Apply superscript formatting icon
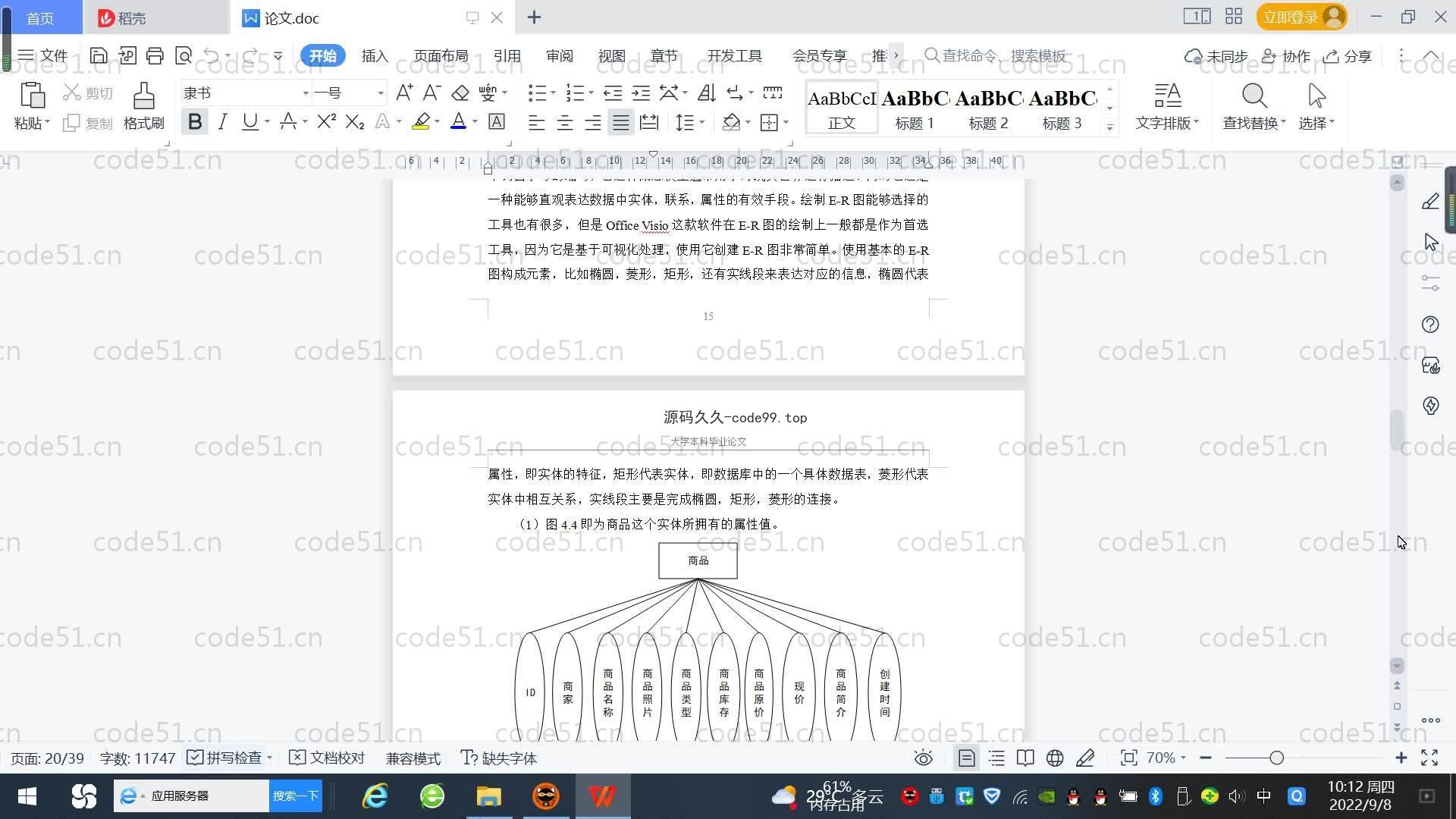The height and width of the screenshot is (819, 1456). pyautogui.click(x=326, y=122)
